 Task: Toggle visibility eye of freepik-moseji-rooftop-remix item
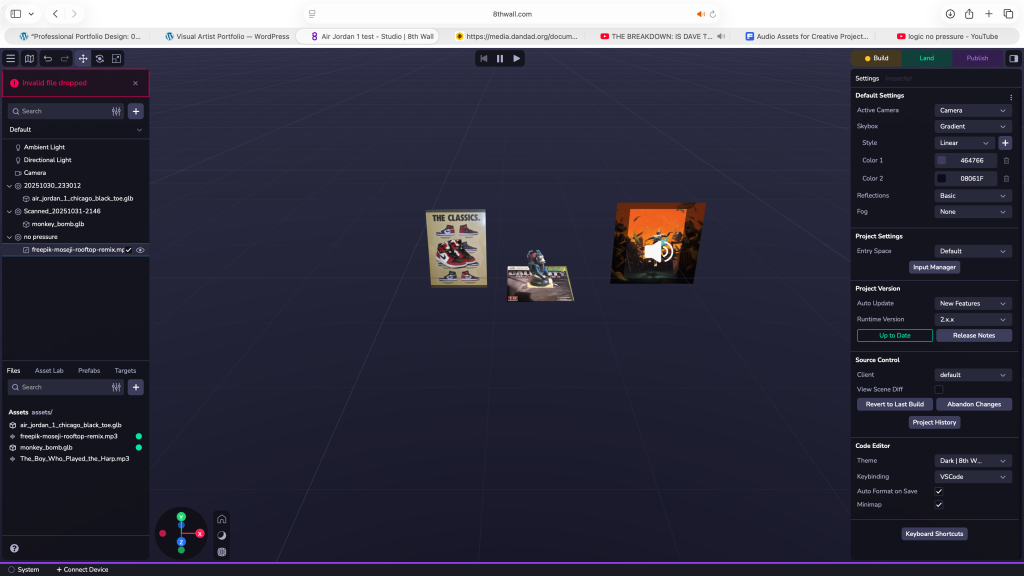[x=140, y=250]
